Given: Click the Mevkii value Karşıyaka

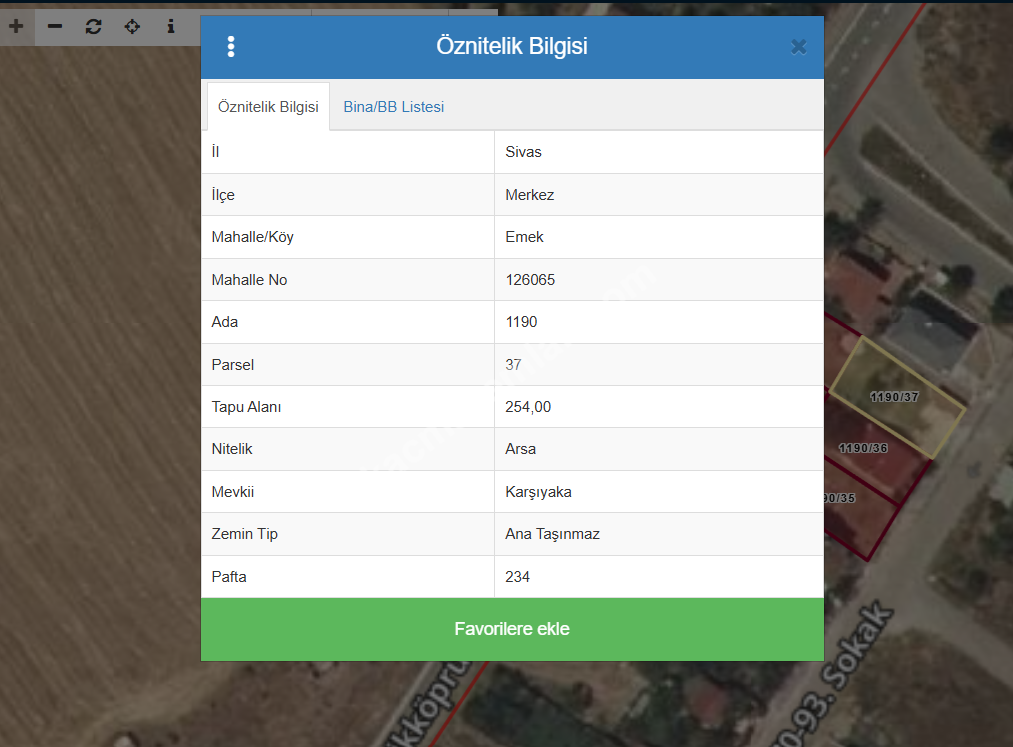Looking at the screenshot, I should click(538, 492).
